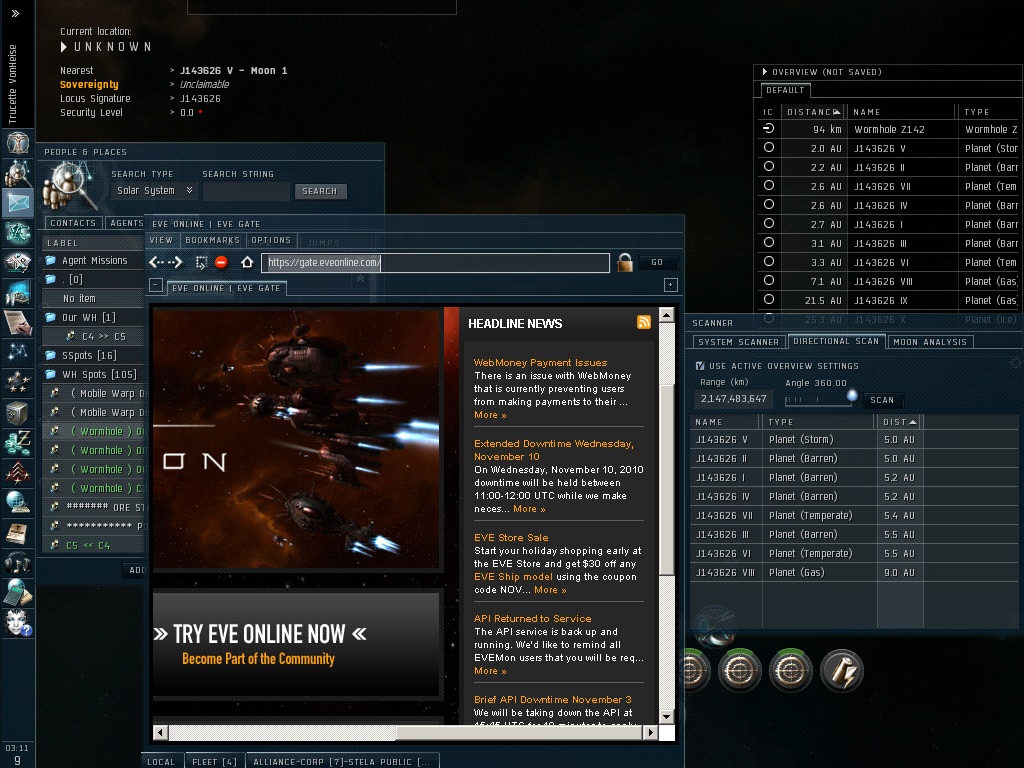
Task: Open Journal book icon
Action: 18,532
